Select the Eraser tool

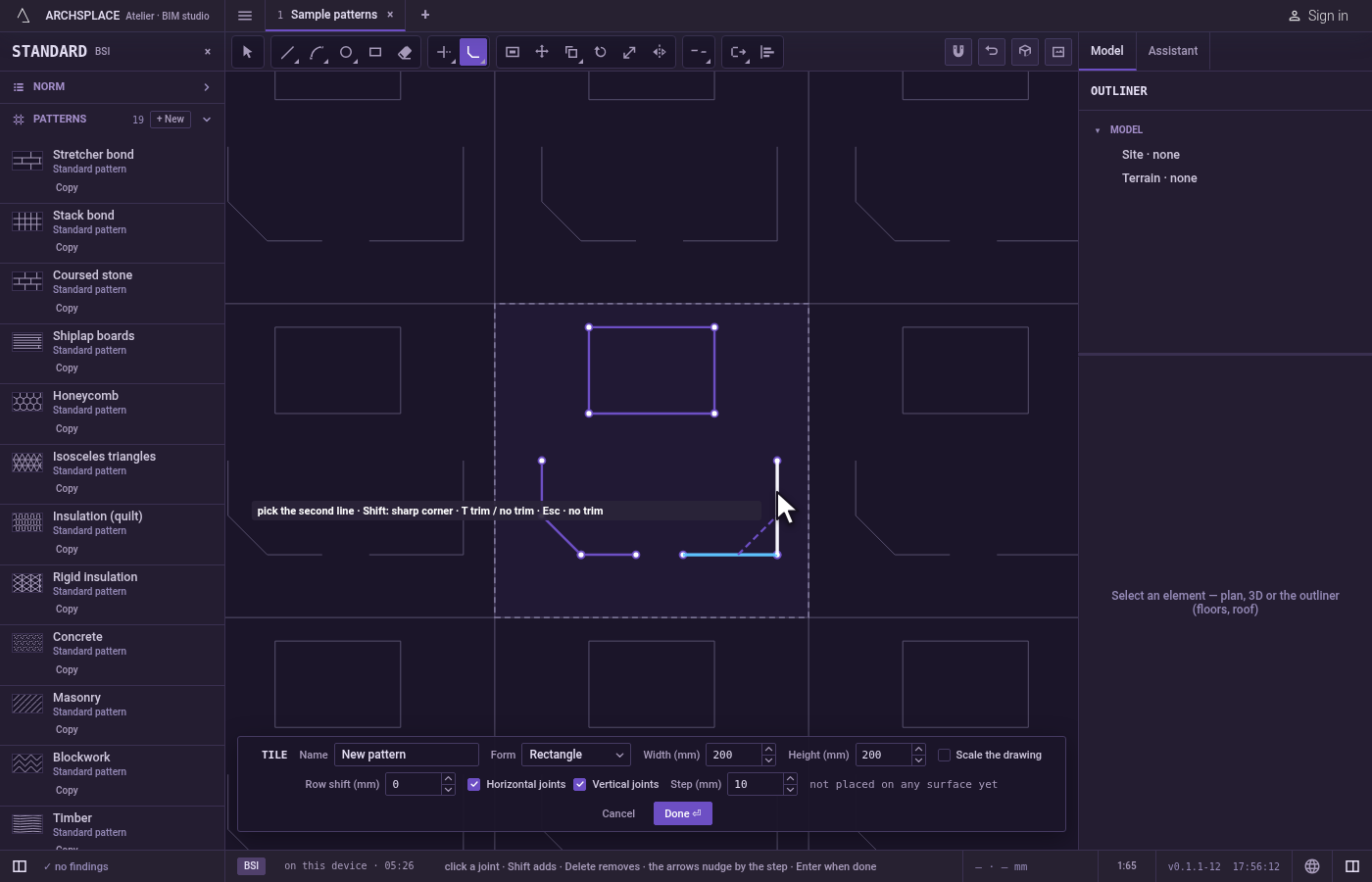click(405, 52)
